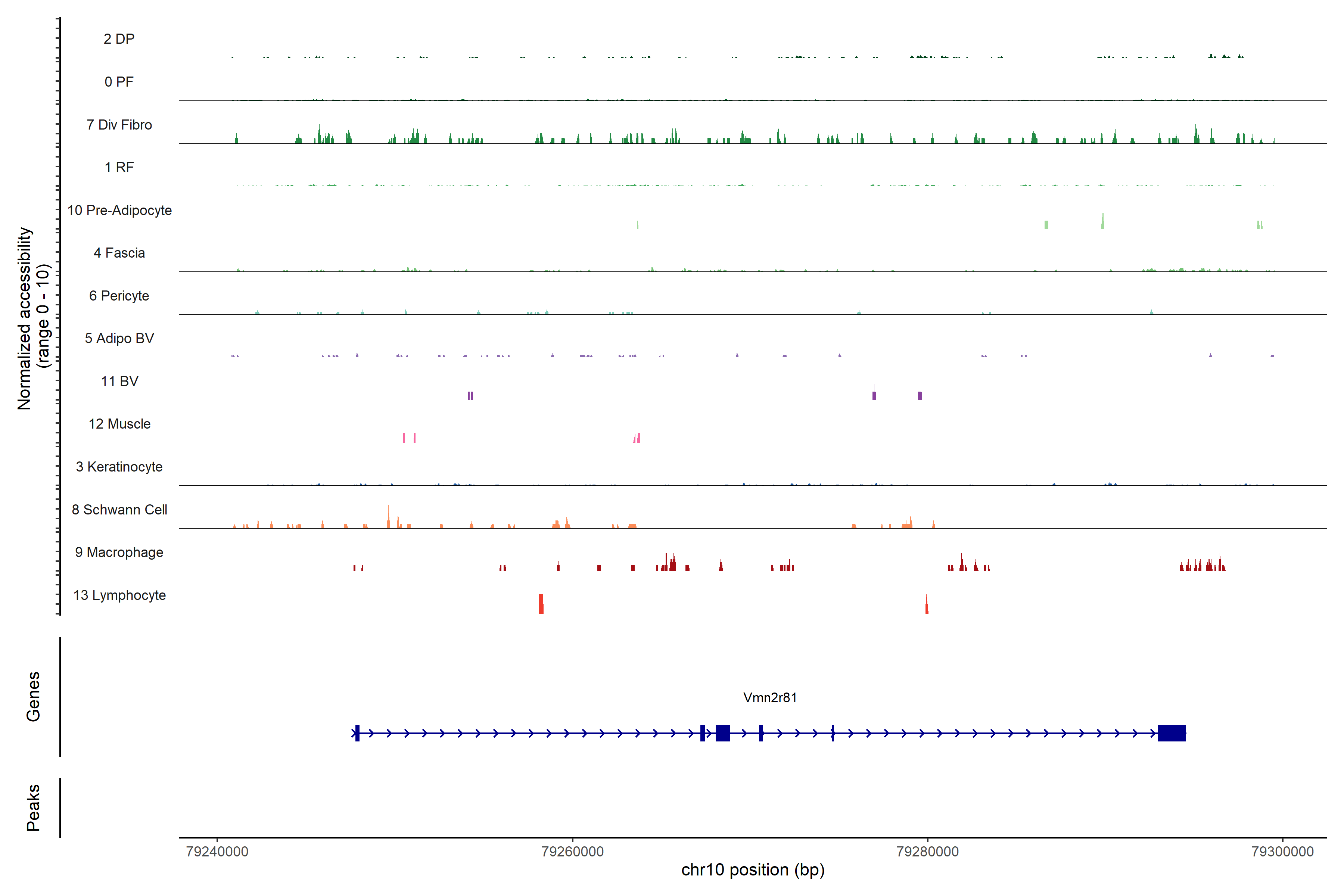Viewport: 1344px width, 896px height.
Task: Click the largest rightmost Vmn2r81 exon block
Action: click(1171, 733)
